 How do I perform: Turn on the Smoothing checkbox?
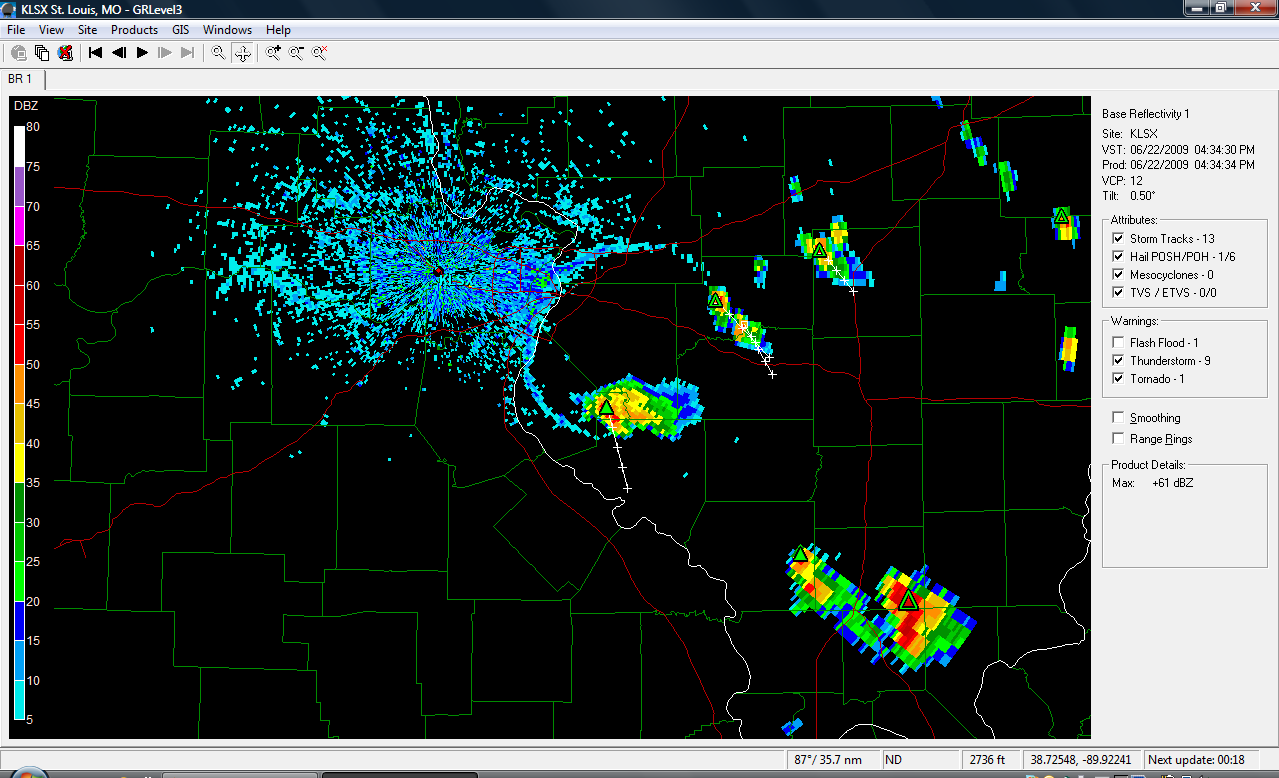(1118, 418)
